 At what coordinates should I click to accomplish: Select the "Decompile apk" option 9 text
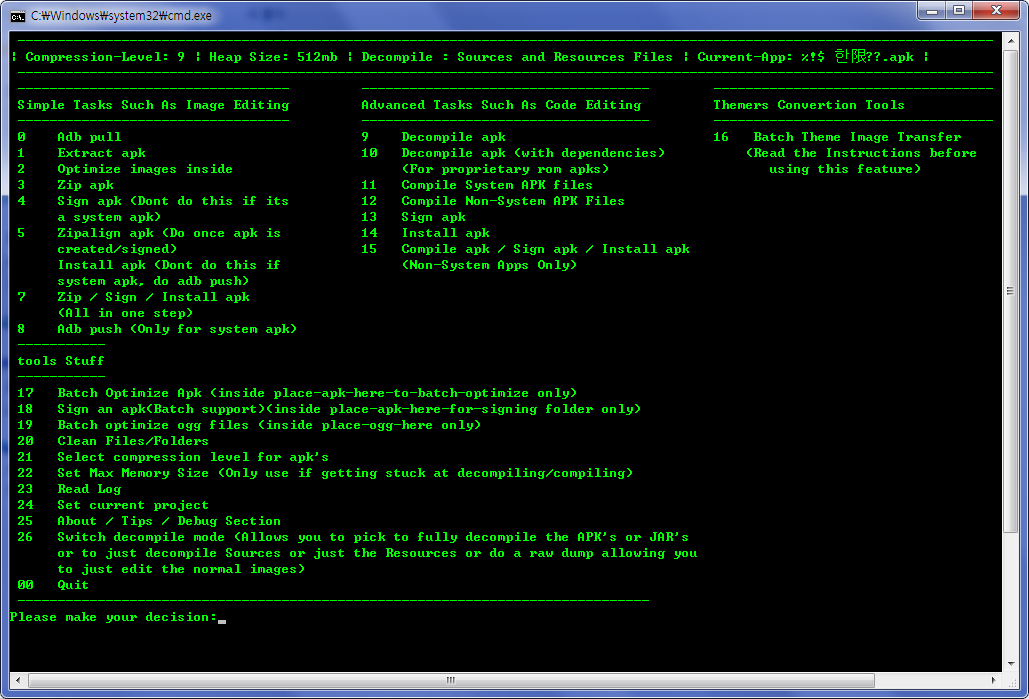click(453, 137)
